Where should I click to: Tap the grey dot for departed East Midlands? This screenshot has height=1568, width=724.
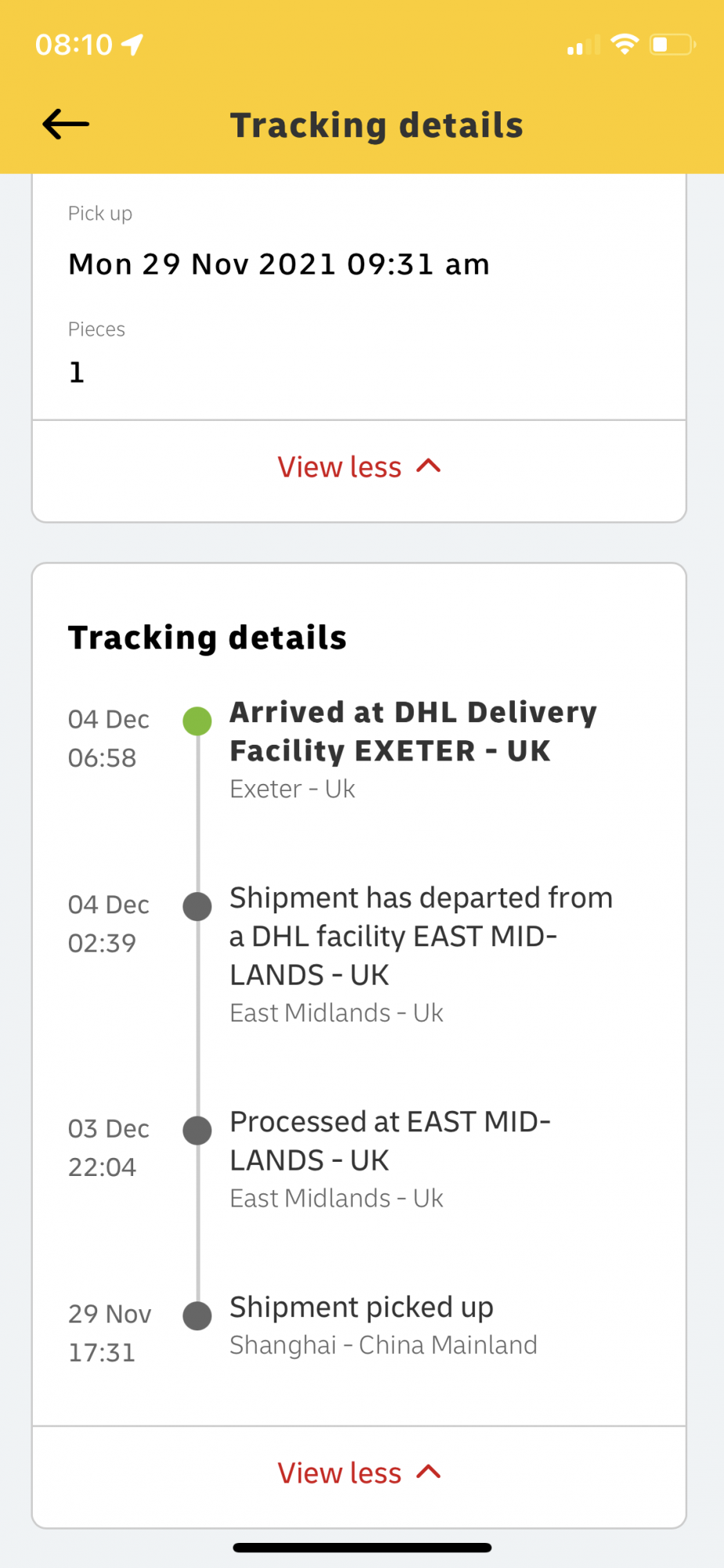[x=197, y=906]
